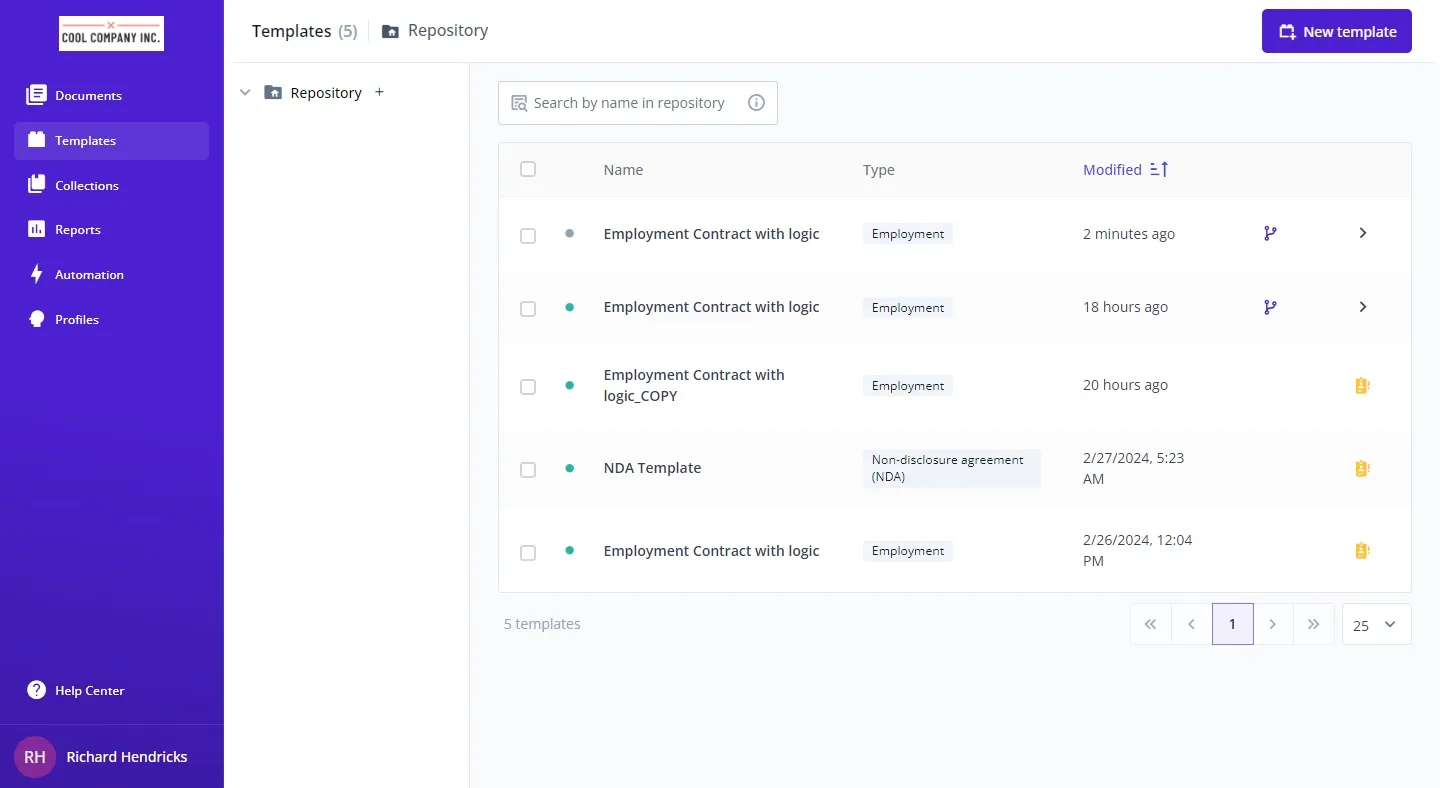Screen dimensions: 1440x788
Task: Check the select-all checkbox in table header
Action: click(x=528, y=169)
